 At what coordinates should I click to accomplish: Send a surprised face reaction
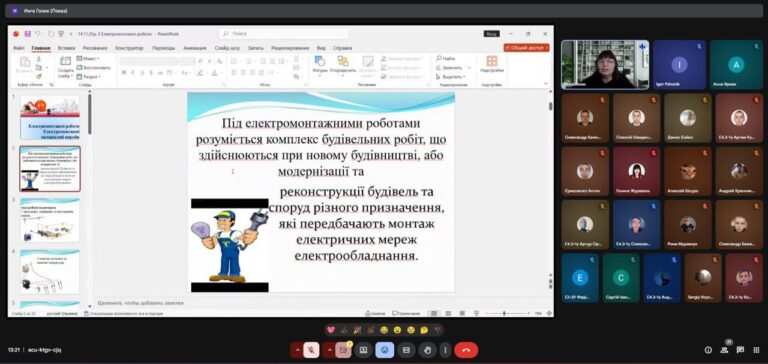397,330
